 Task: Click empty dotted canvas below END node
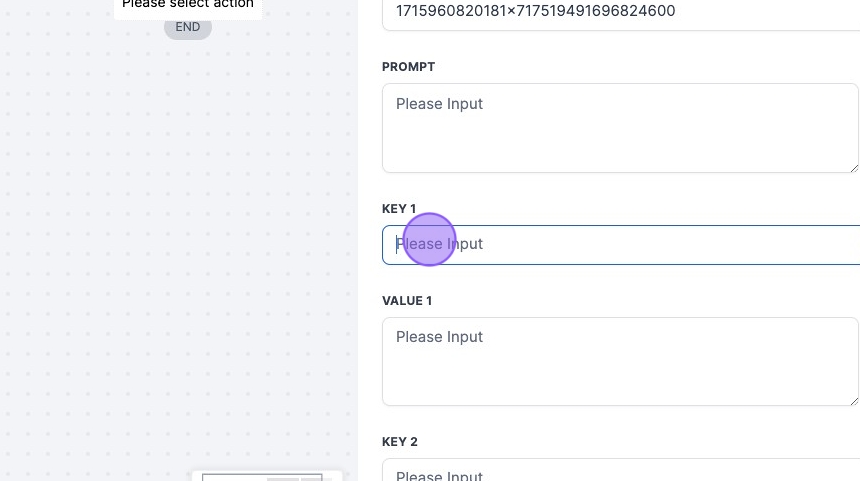click(188, 200)
